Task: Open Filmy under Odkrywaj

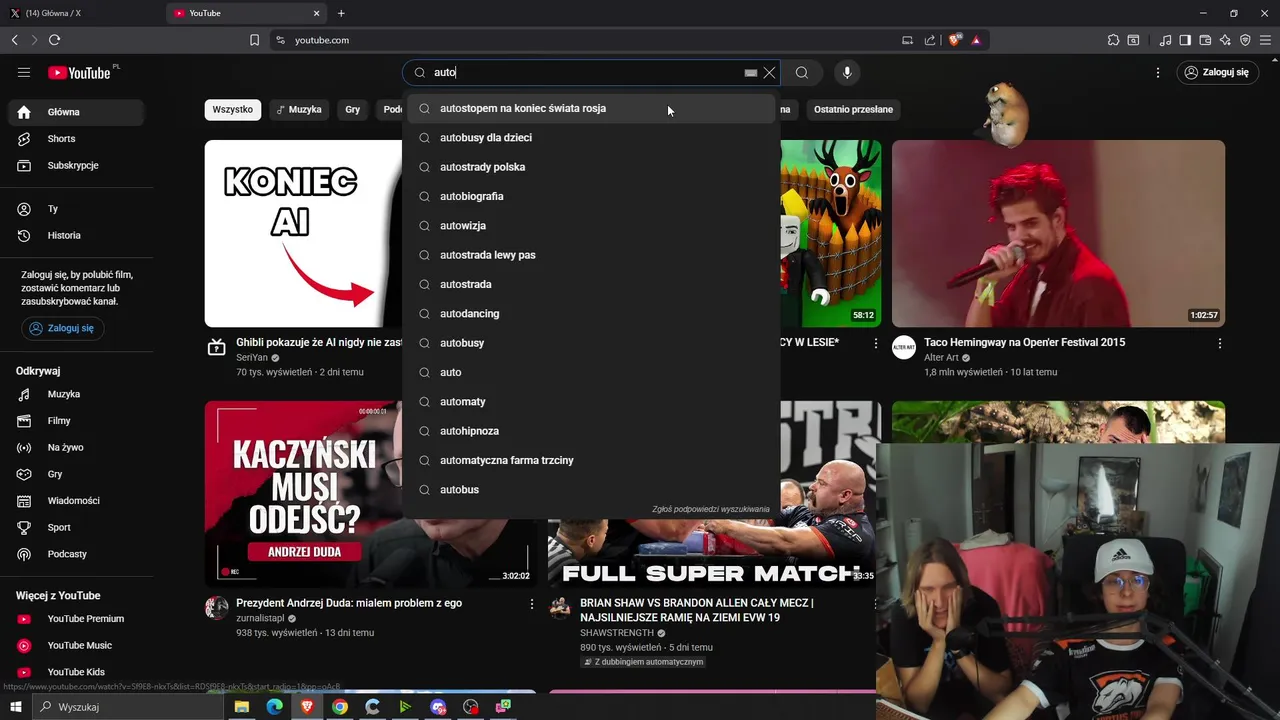Action: pos(76,421)
